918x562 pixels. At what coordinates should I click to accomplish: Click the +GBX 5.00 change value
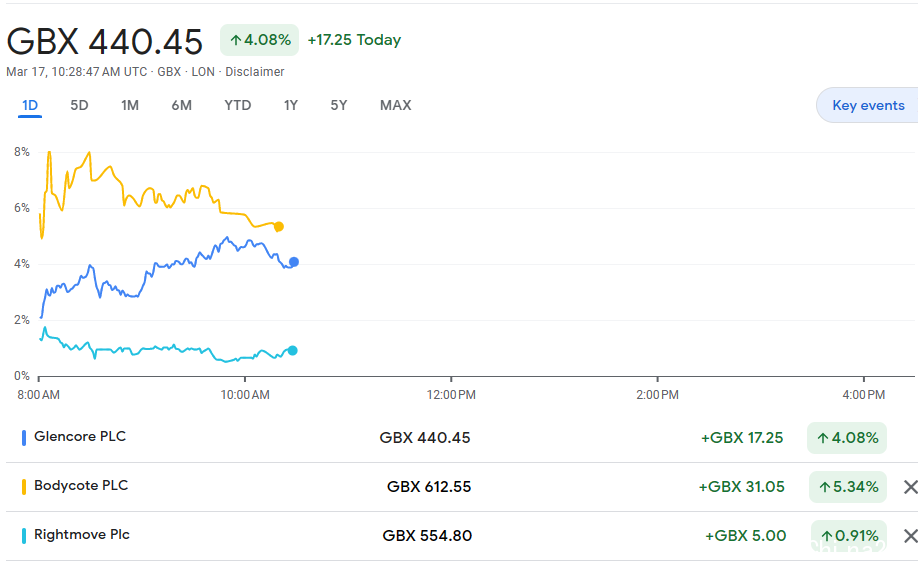pyautogui.click(x=745, y=536)
